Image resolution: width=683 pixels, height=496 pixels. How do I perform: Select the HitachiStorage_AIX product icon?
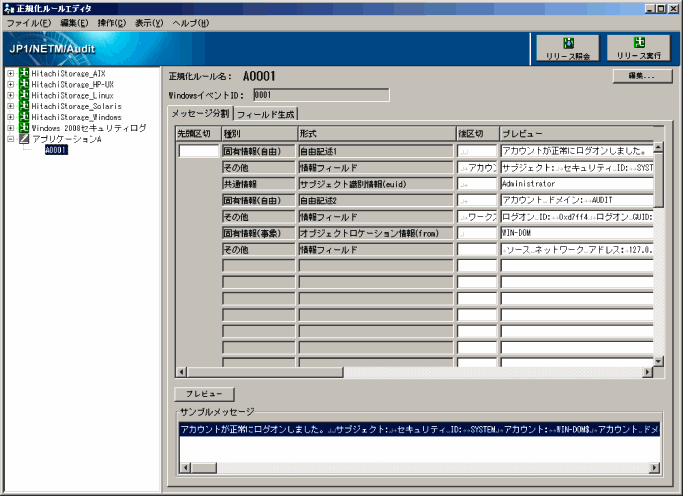(23, 74)
